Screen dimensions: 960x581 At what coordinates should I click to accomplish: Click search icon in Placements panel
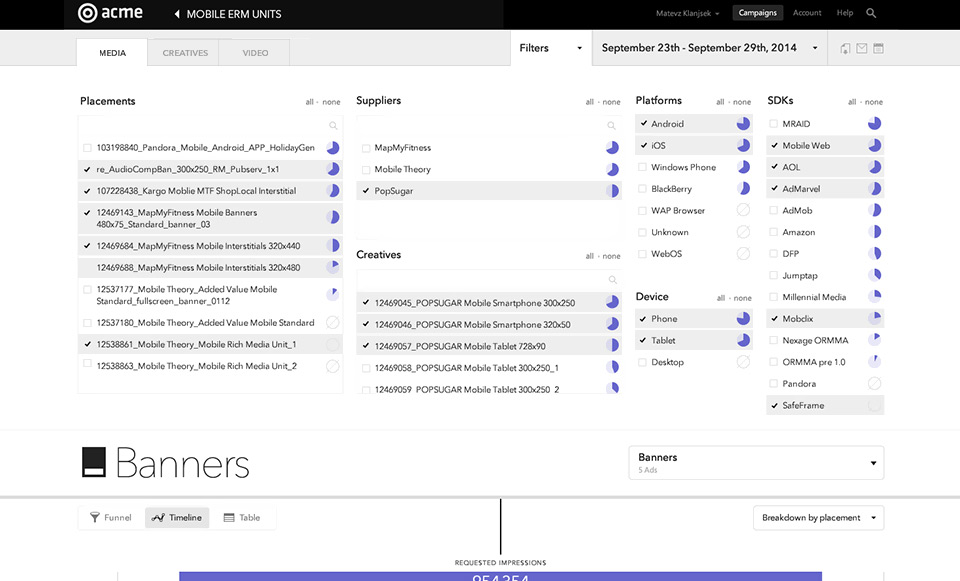point(333,126)
